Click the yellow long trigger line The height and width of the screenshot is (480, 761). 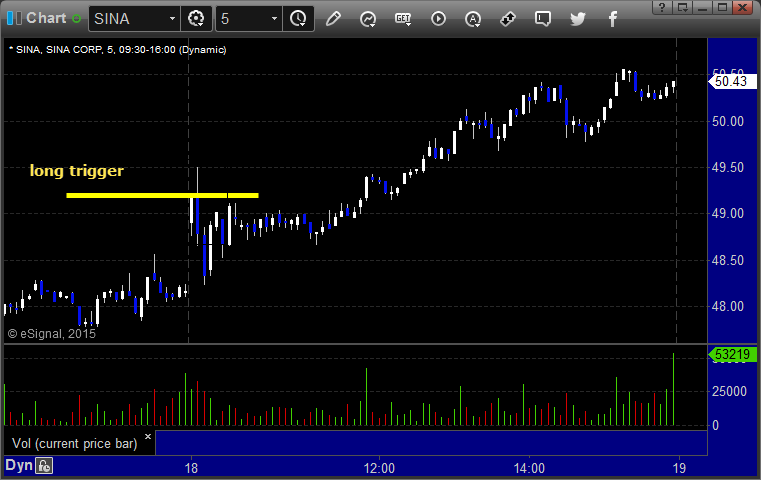pos(162,196)
